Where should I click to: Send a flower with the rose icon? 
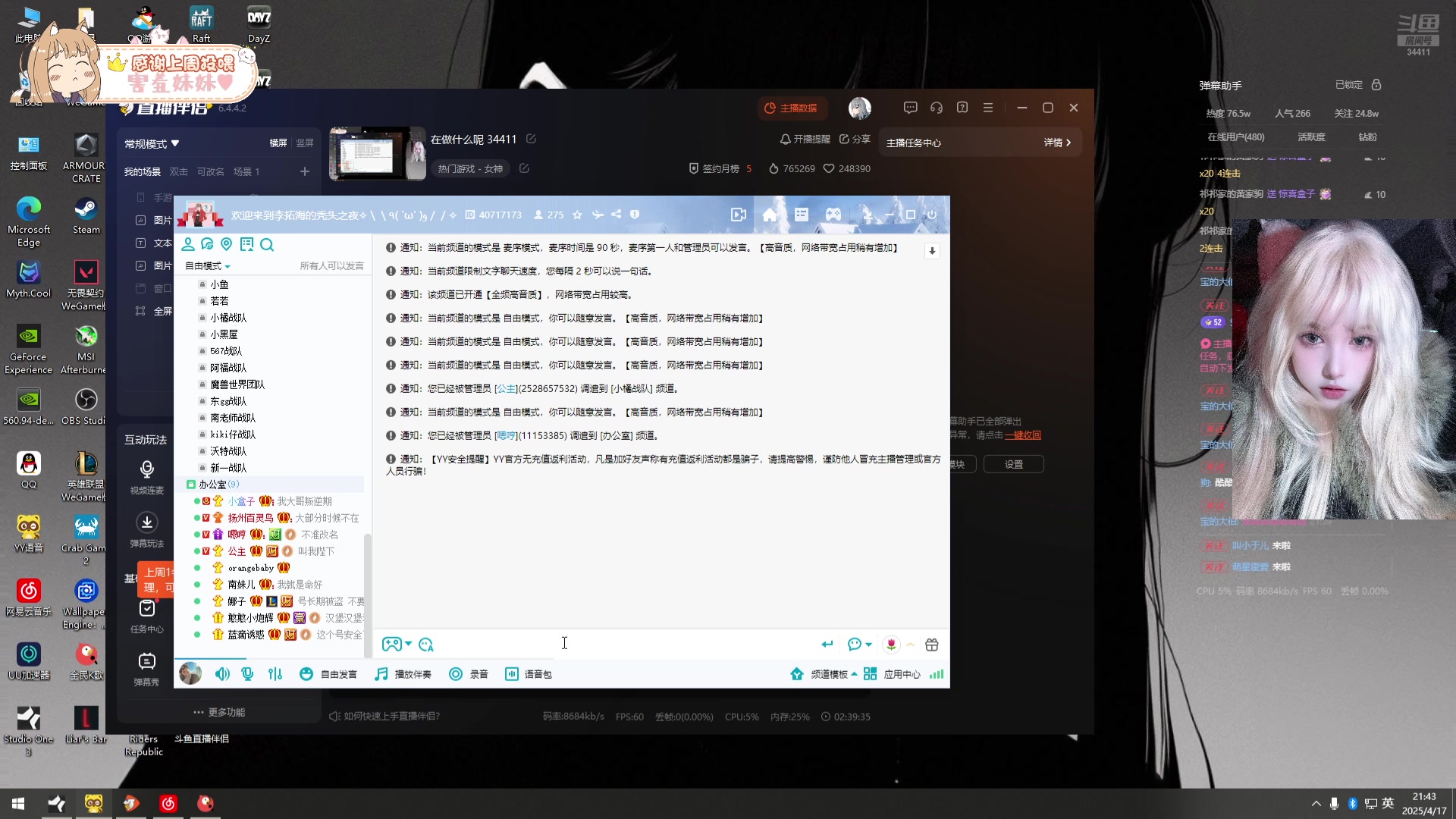[x=891, y=645]
